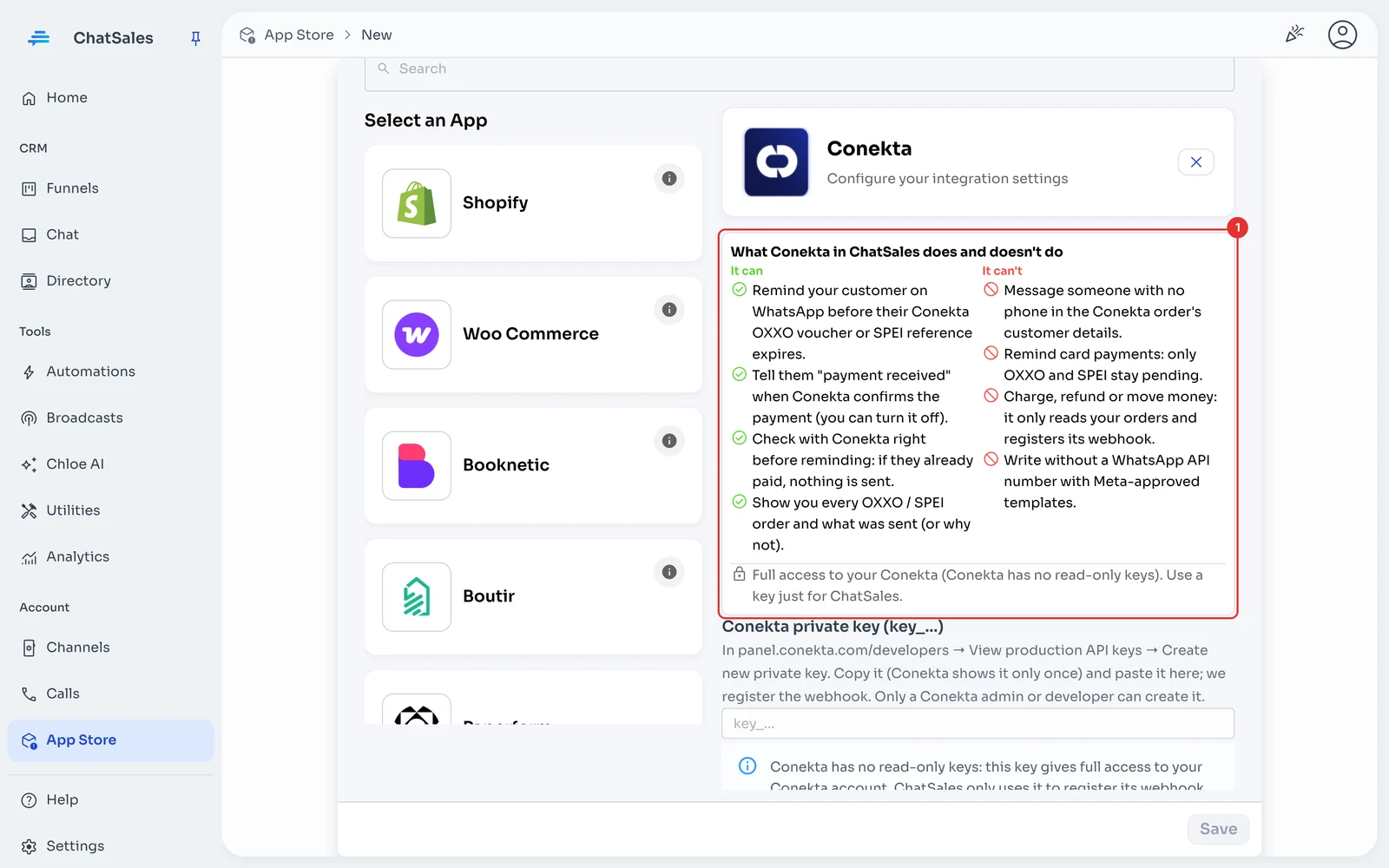Viewport: 1389px width, 868px height.
Task: Click the App Store breadcrumb link
Action: point(299,35)
